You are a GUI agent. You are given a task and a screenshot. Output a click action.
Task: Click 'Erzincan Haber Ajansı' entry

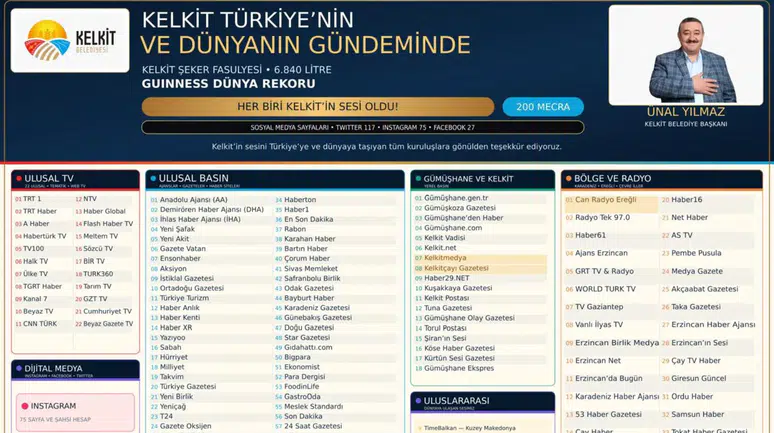(x=713, y=325)
